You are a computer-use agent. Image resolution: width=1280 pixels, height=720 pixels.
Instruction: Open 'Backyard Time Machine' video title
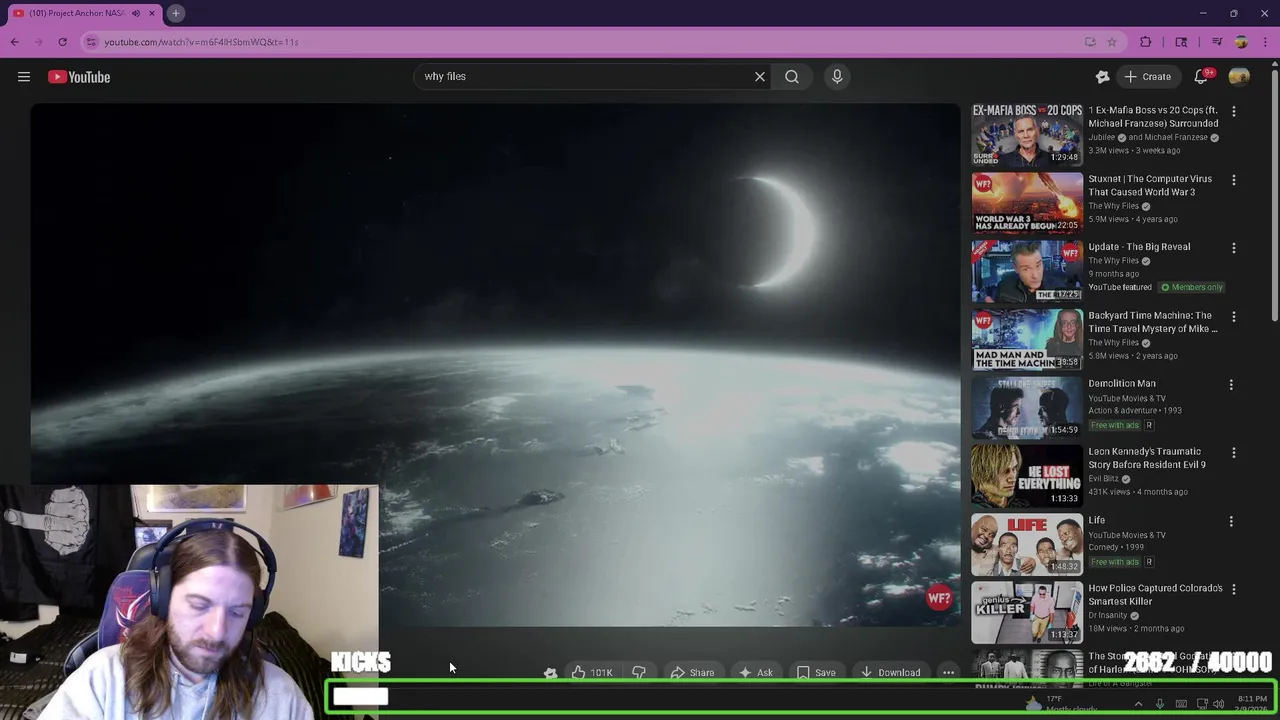(x=1153, y=322)
